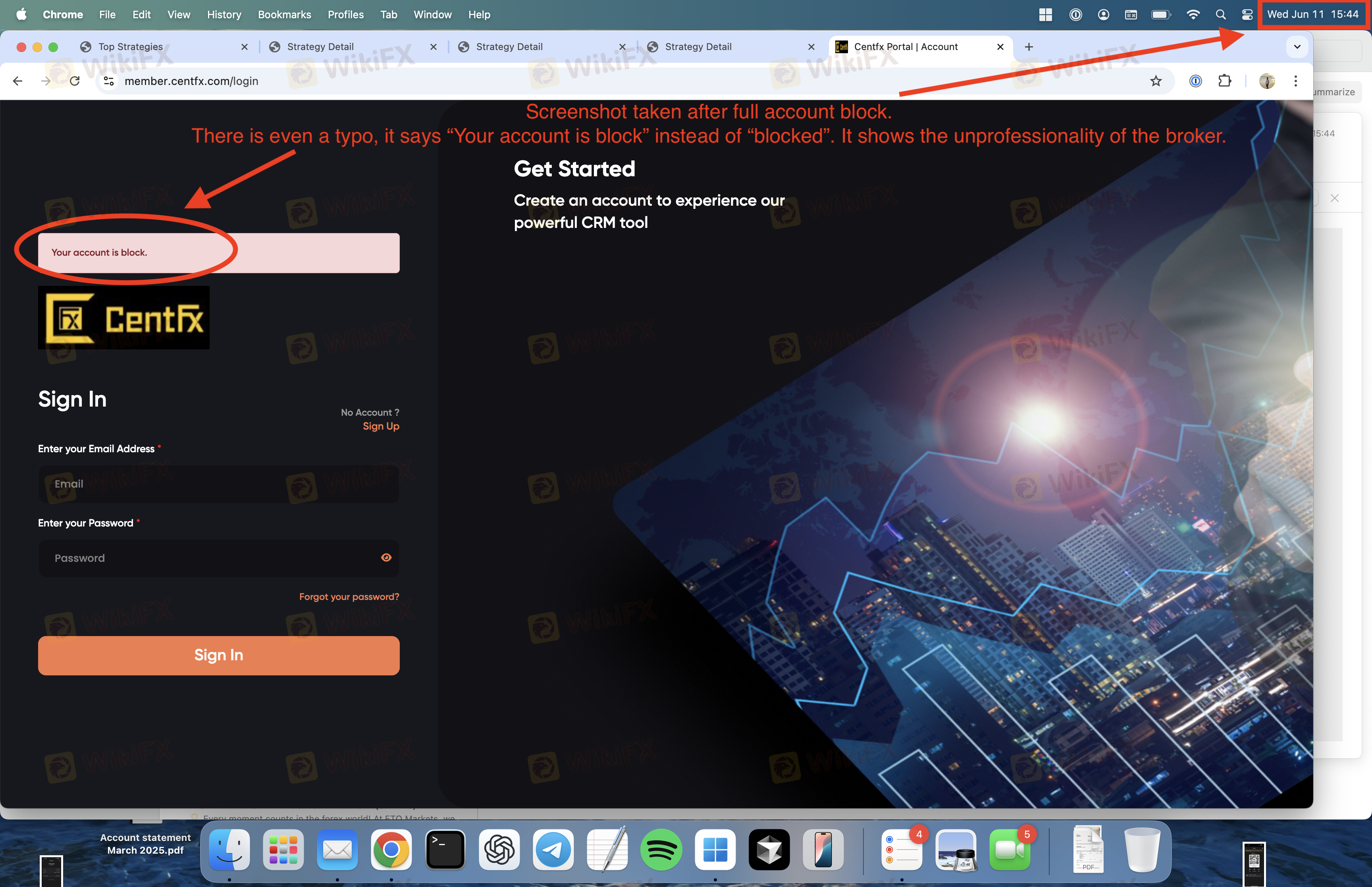Open site information icon in address bar
Viewport: 1372px width, 887px height.
pos(109,81)
